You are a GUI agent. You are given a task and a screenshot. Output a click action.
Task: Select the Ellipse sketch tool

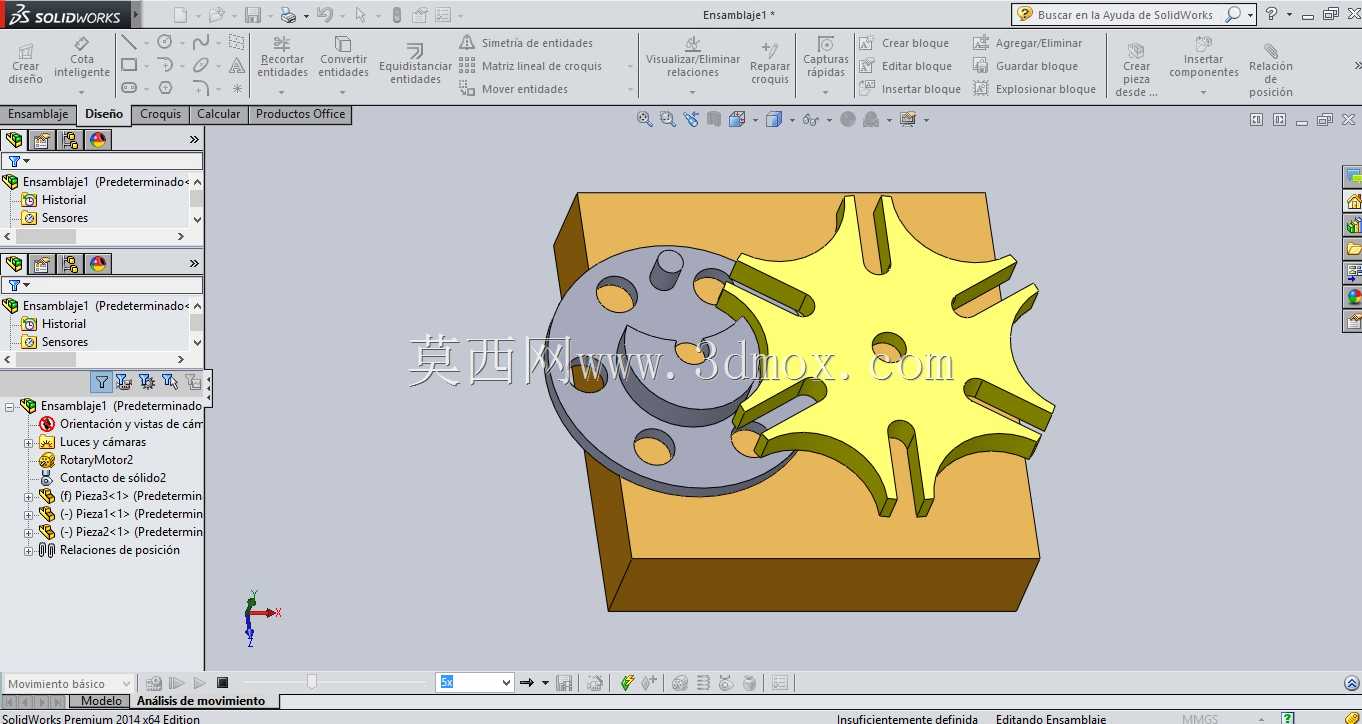[201, 65]
